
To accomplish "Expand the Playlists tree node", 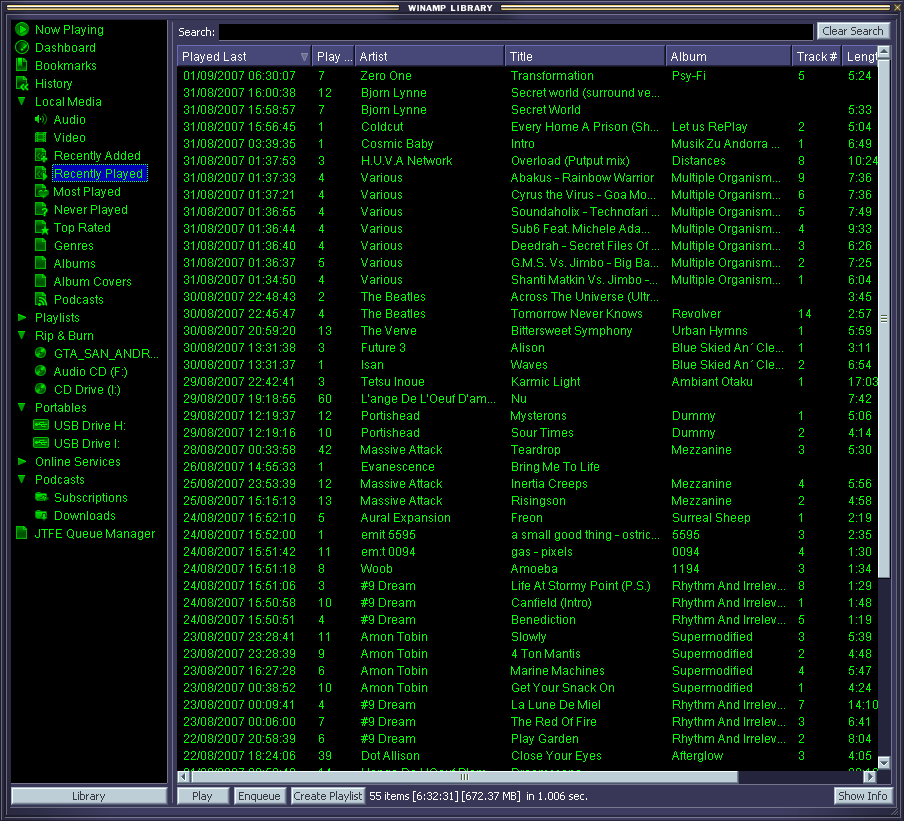I will coord(22,317).
